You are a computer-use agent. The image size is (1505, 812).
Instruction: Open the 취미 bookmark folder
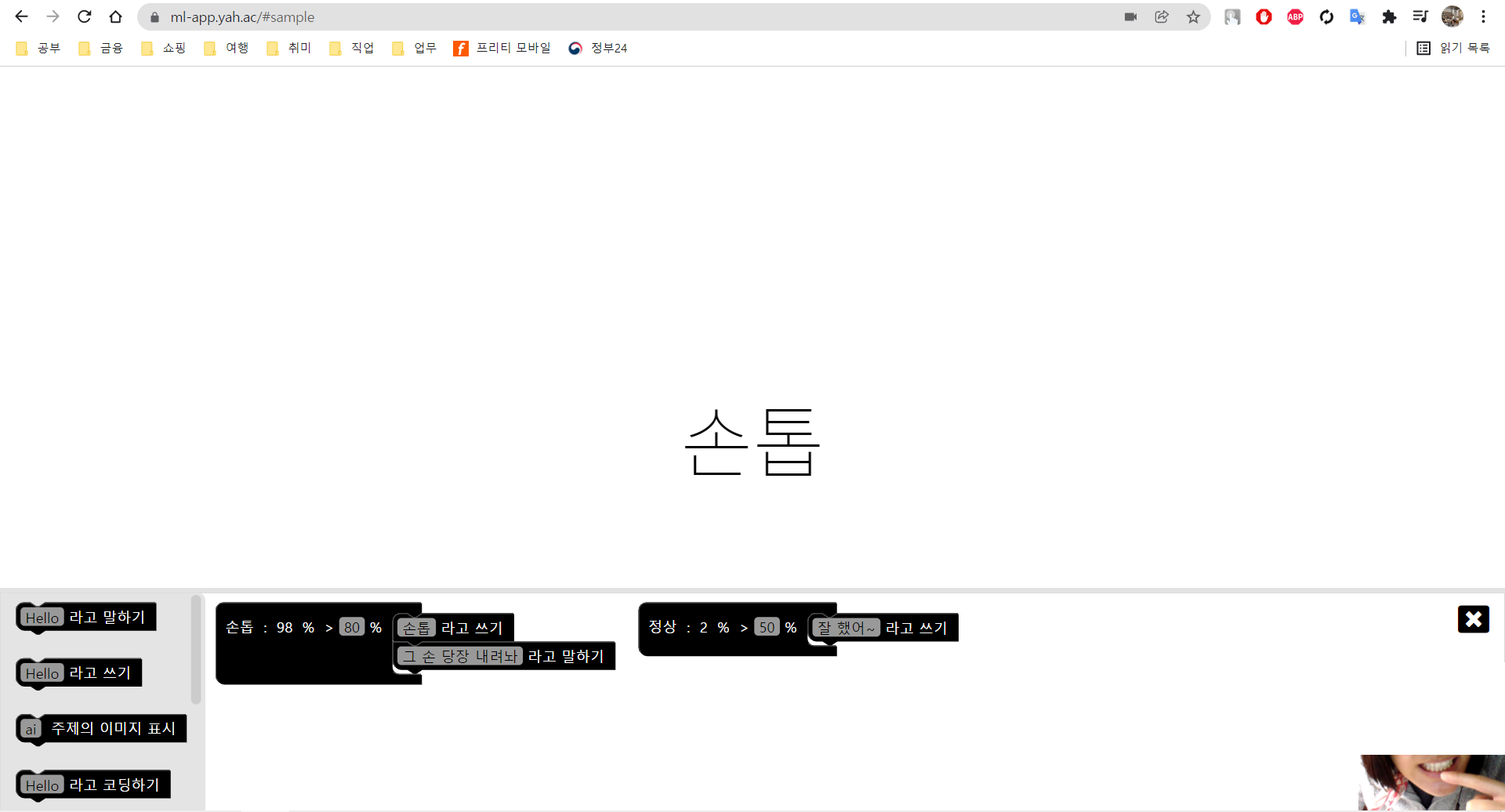tap(288, 48)
